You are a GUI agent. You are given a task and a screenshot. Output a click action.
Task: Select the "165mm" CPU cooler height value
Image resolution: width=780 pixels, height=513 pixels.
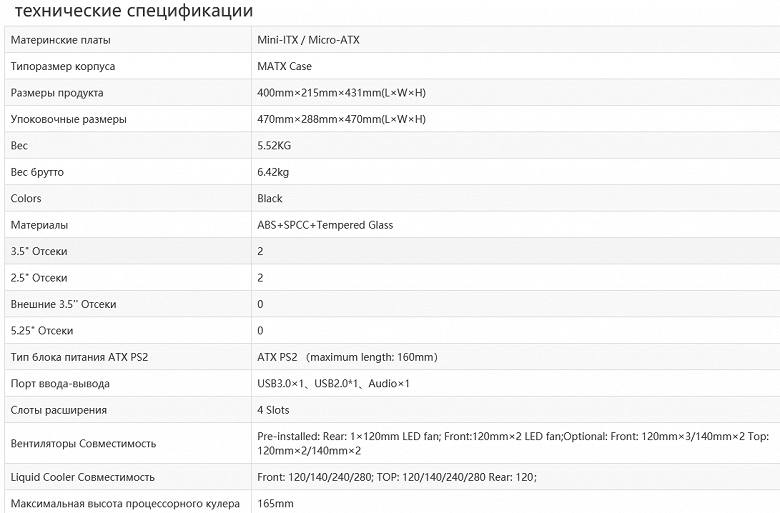(x=275, y=504)
